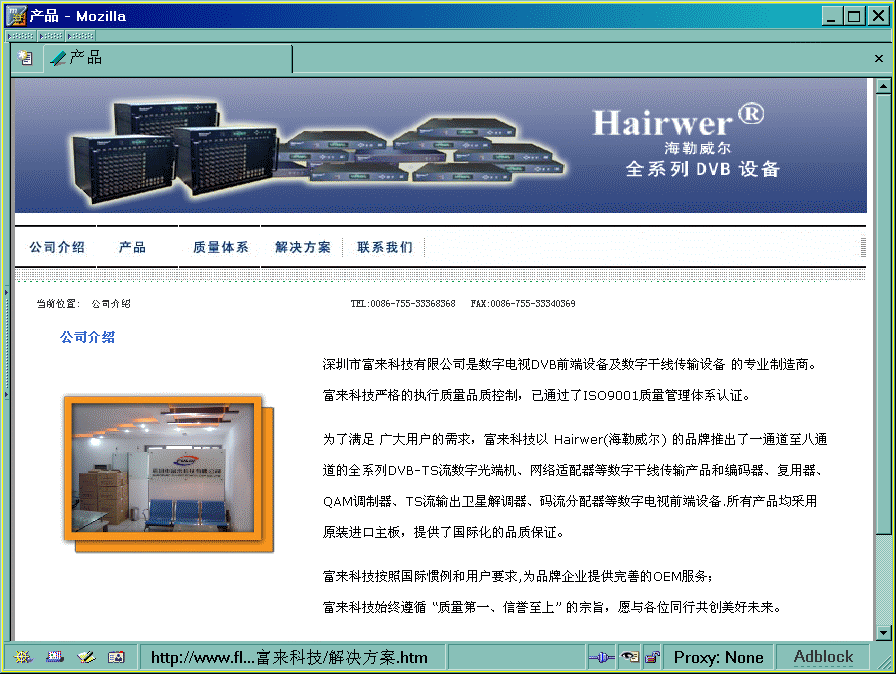Open the 联系我们 navigation link
The width and height of the screenshot is (896, 674).
tap(385, 247)
